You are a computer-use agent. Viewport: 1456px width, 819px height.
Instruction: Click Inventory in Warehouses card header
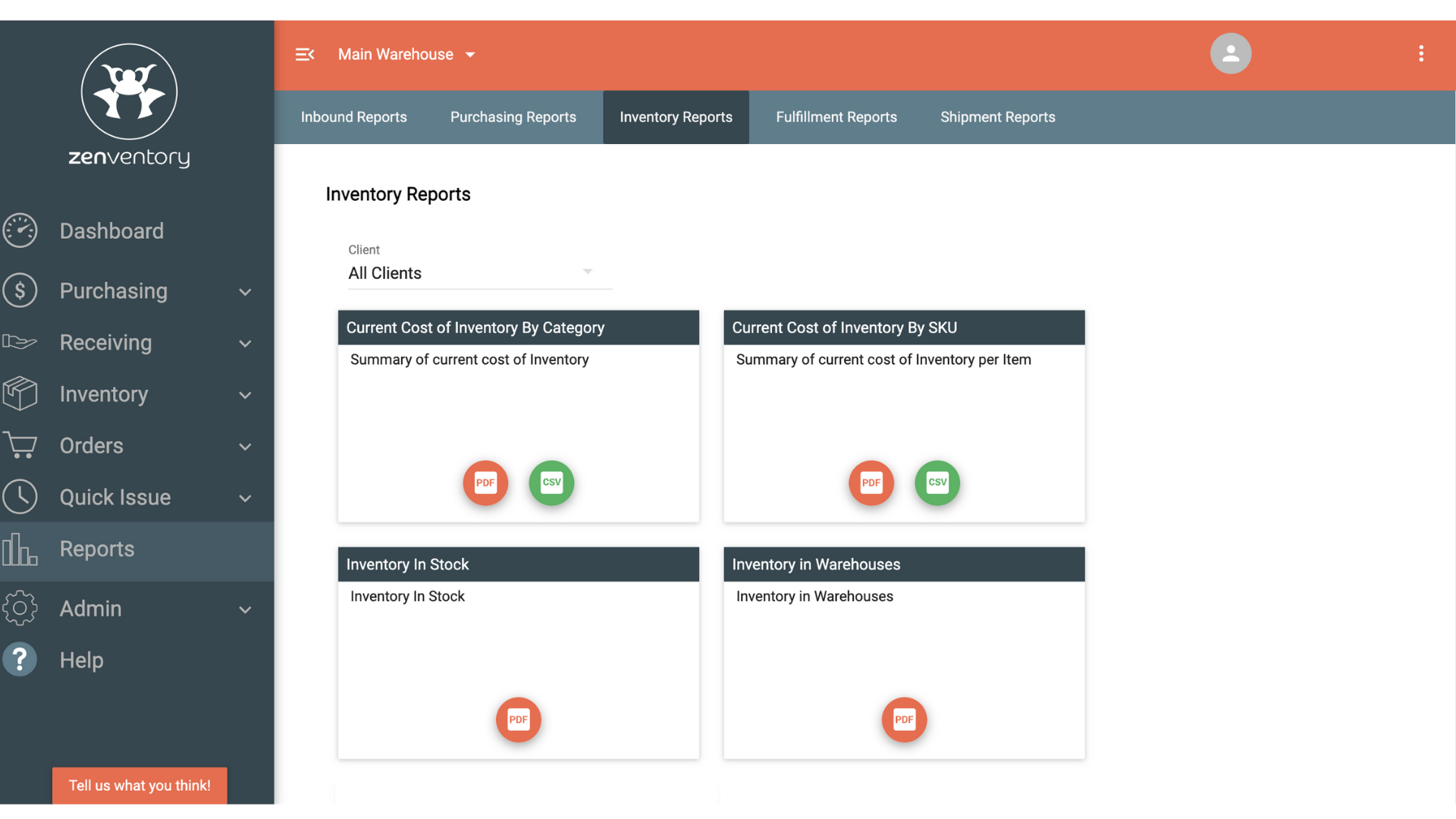pyautogui.click(x=904, y=564)
